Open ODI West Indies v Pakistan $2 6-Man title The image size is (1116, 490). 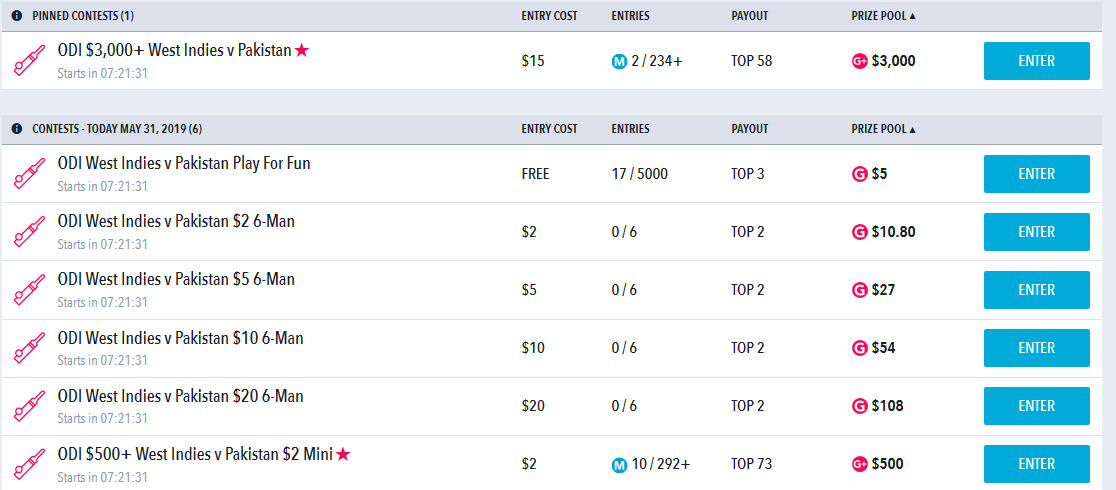click(176, 221)
